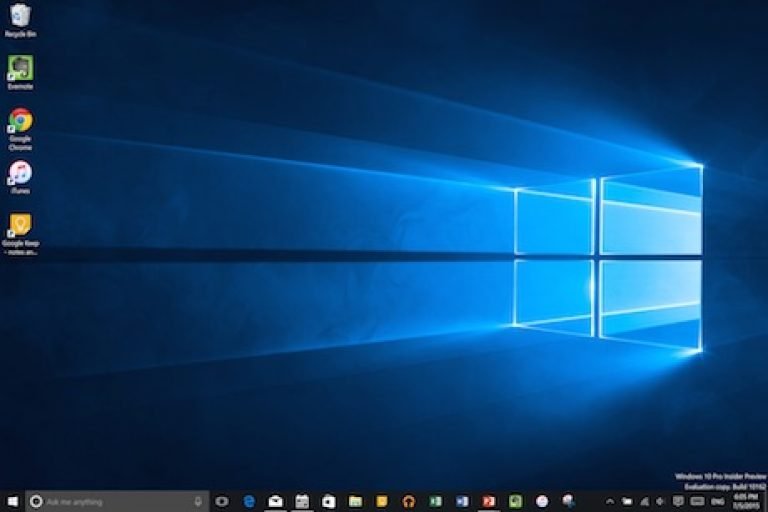Image resolution: width=768 pixels, height=512 pixels.
Task: Click the taskbar clock and date
Action: click(x=744, y=501)
